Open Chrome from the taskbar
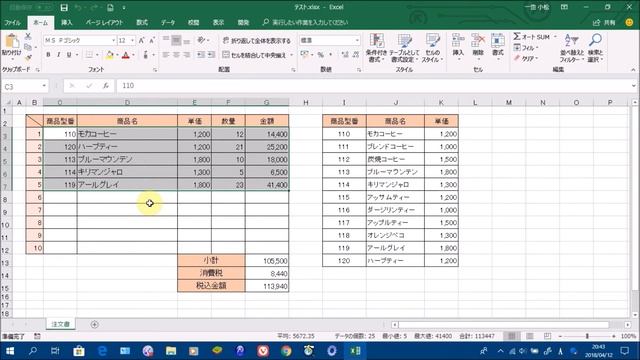 click(x=286, y=351)
